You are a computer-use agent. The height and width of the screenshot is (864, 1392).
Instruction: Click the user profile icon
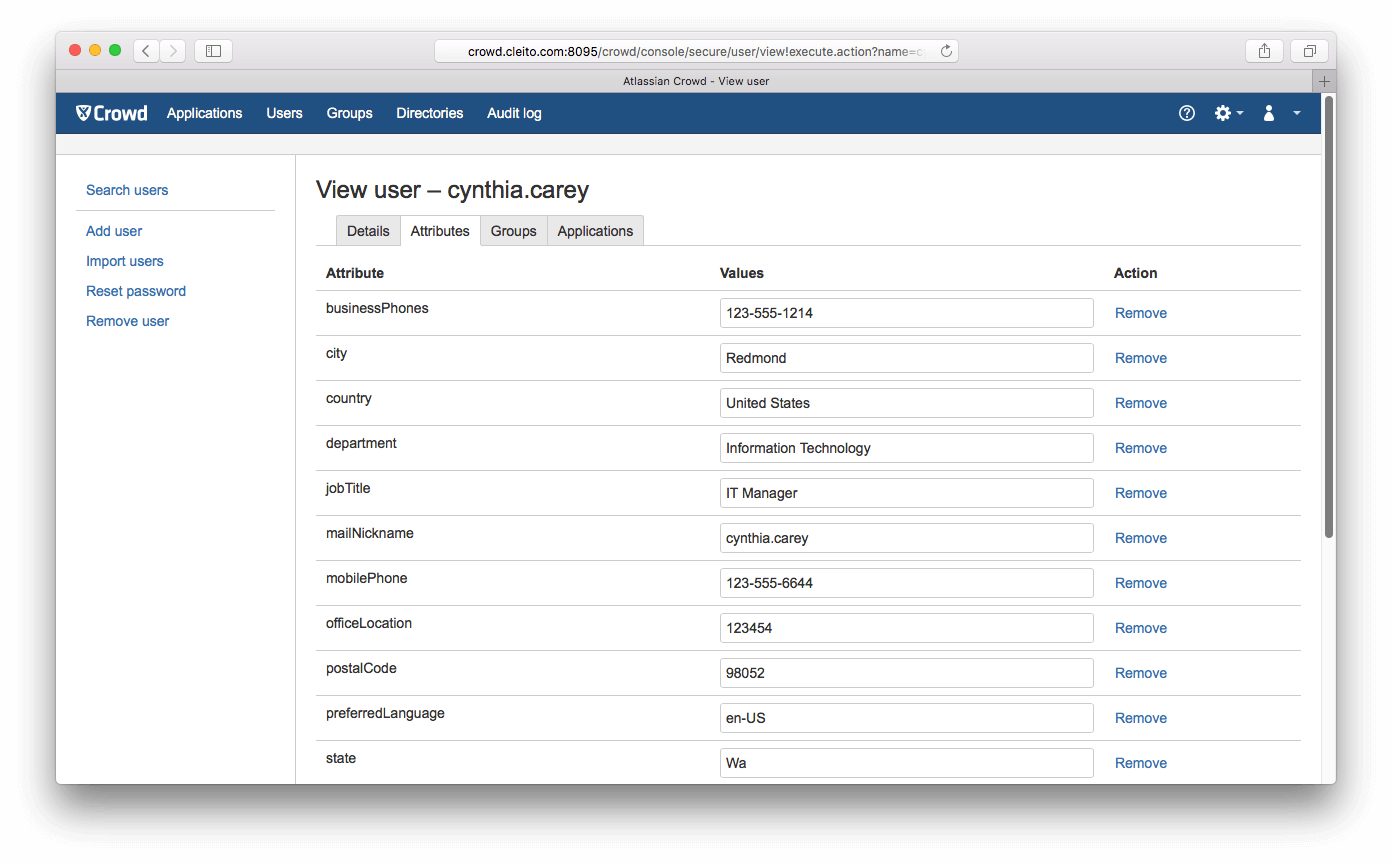[1269, 113]
